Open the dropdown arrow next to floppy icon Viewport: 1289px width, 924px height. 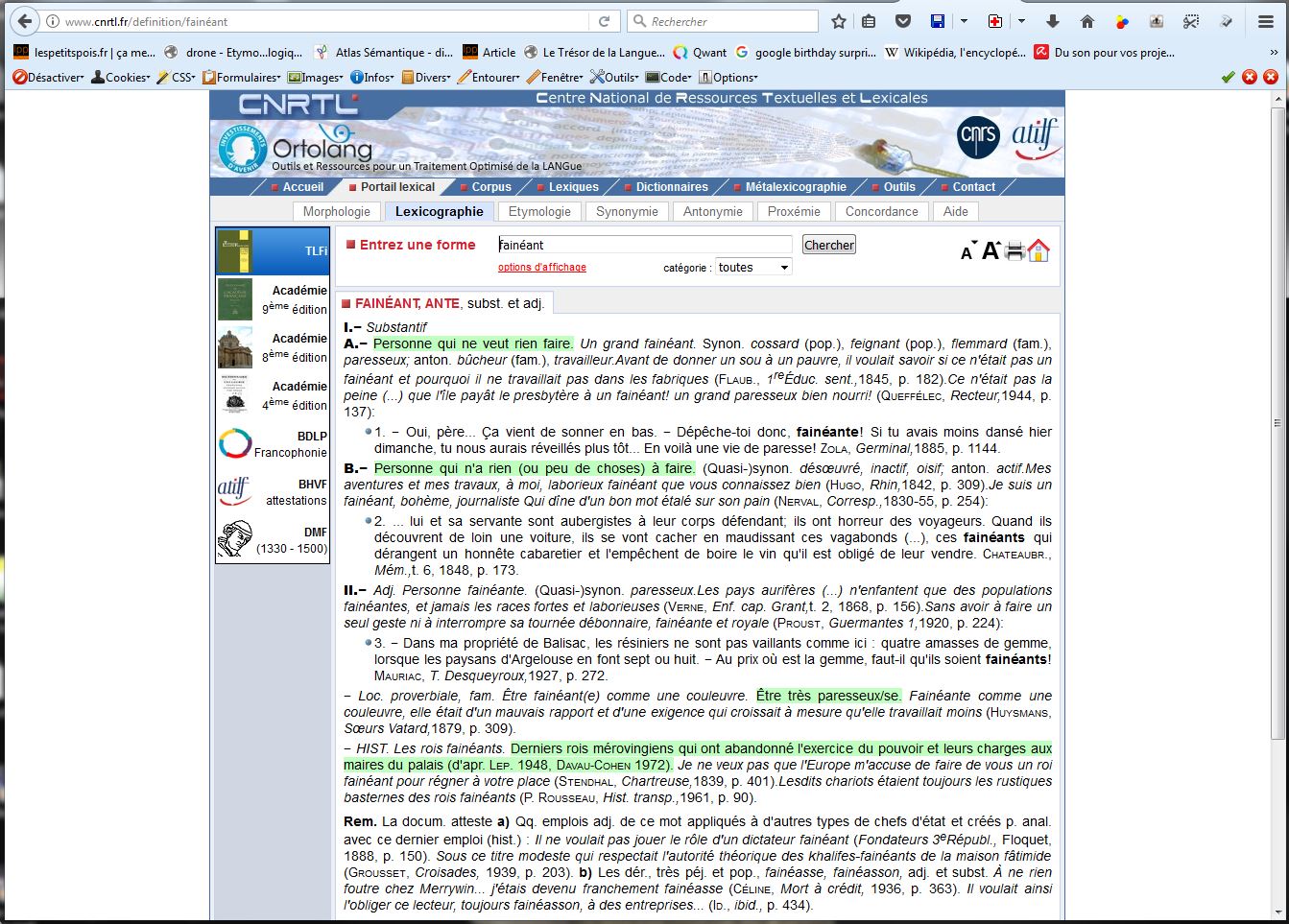965,21
